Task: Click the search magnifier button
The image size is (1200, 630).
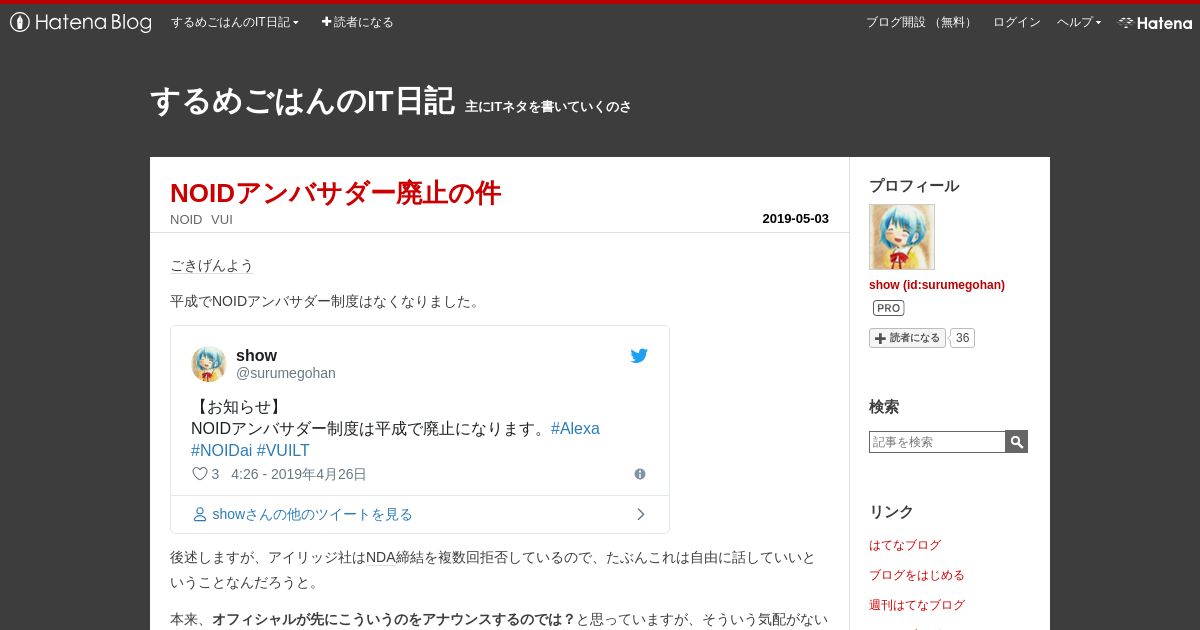Action: (1017, 442)
